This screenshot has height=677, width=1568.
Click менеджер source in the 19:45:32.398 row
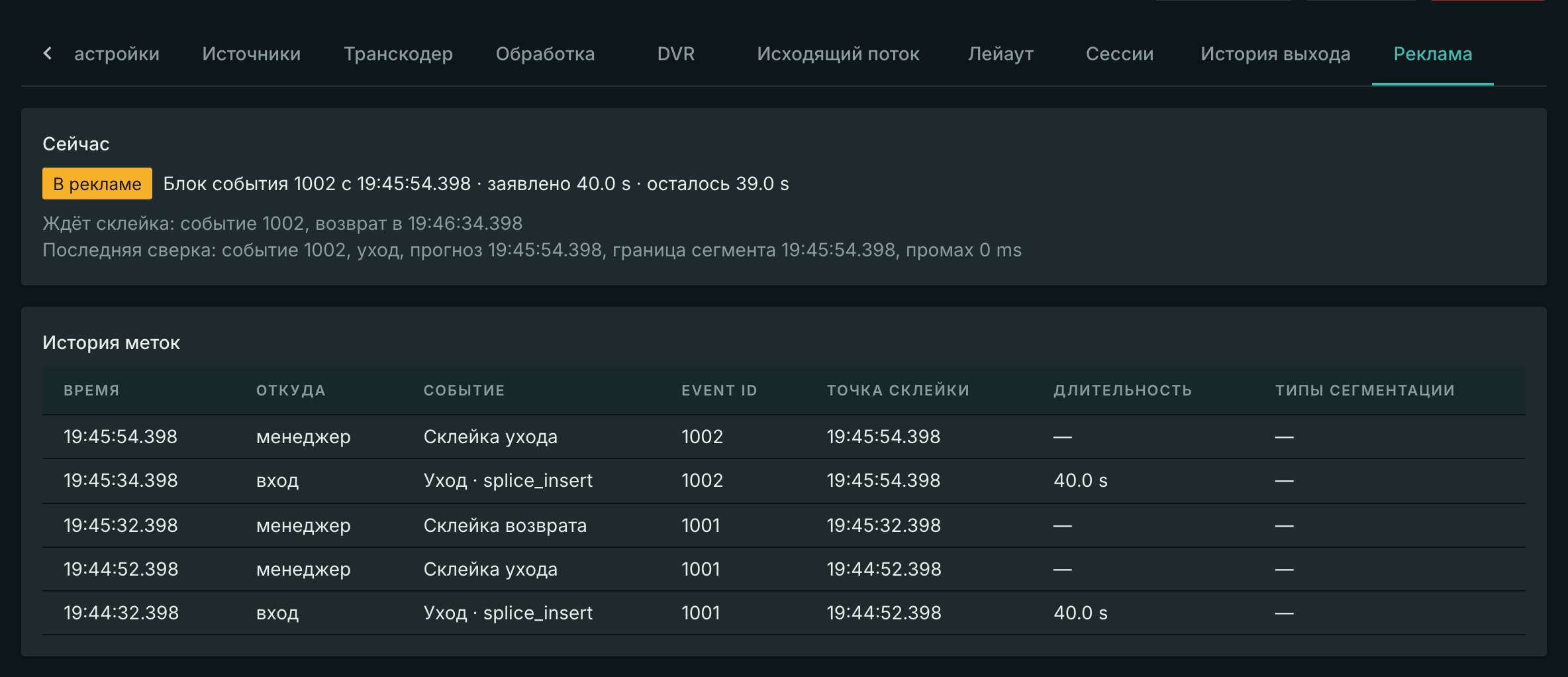click(303, 526)
